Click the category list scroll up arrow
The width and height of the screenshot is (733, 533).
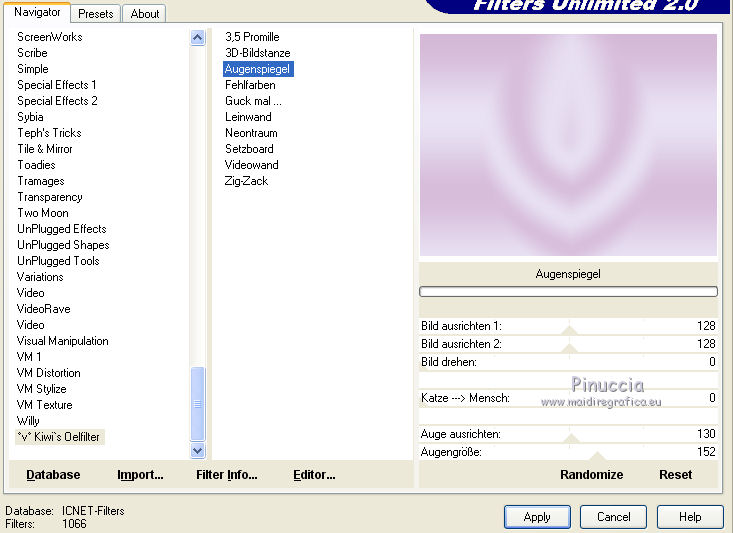198,37
